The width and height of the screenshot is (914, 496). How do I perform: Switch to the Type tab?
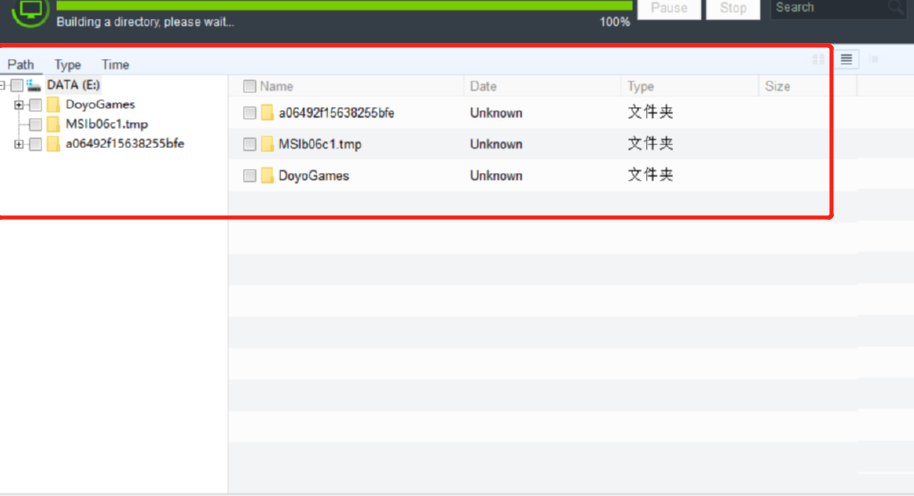pyautogui.click(x=68, y=65)
